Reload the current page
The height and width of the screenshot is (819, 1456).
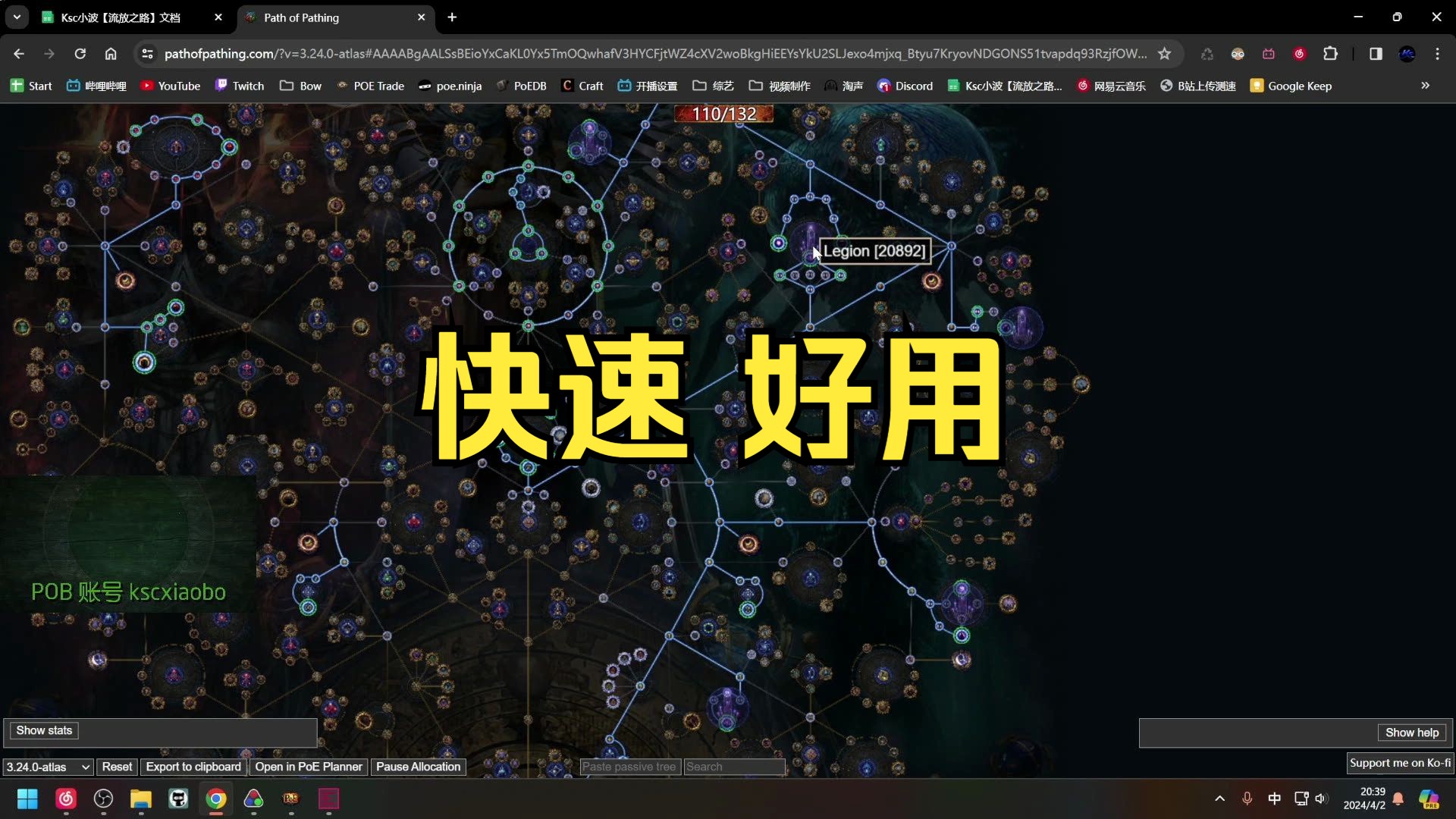tap(80, 54)
